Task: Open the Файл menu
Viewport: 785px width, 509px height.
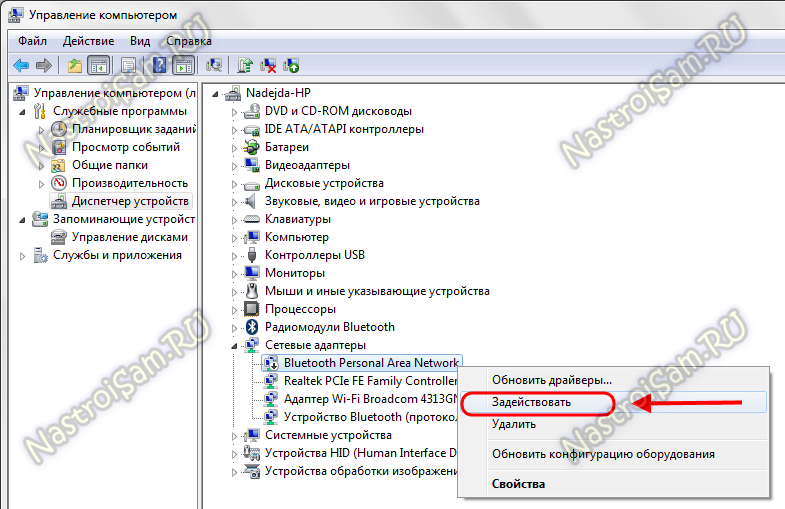Action: click(33, 41)
